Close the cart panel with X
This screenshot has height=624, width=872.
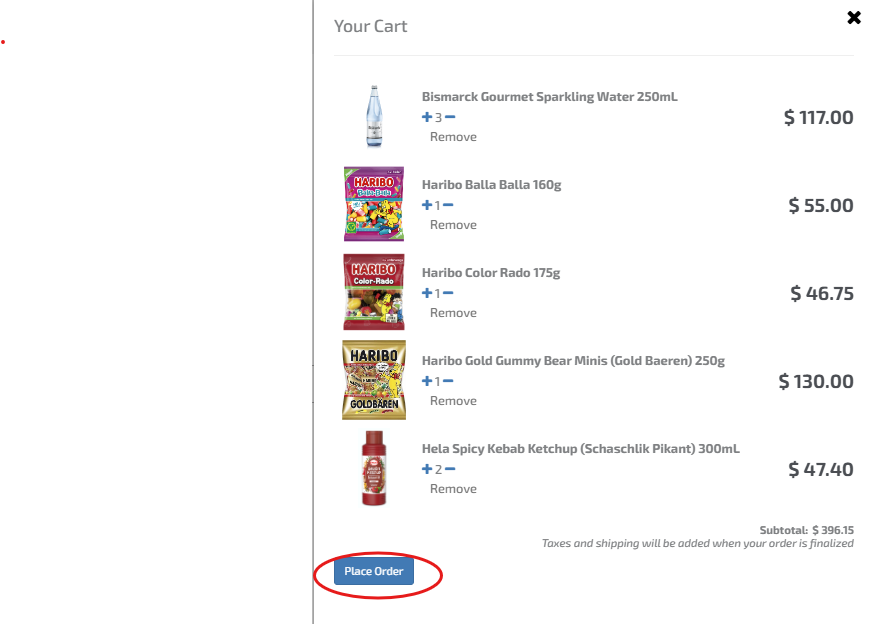click(x=854, y=18)
